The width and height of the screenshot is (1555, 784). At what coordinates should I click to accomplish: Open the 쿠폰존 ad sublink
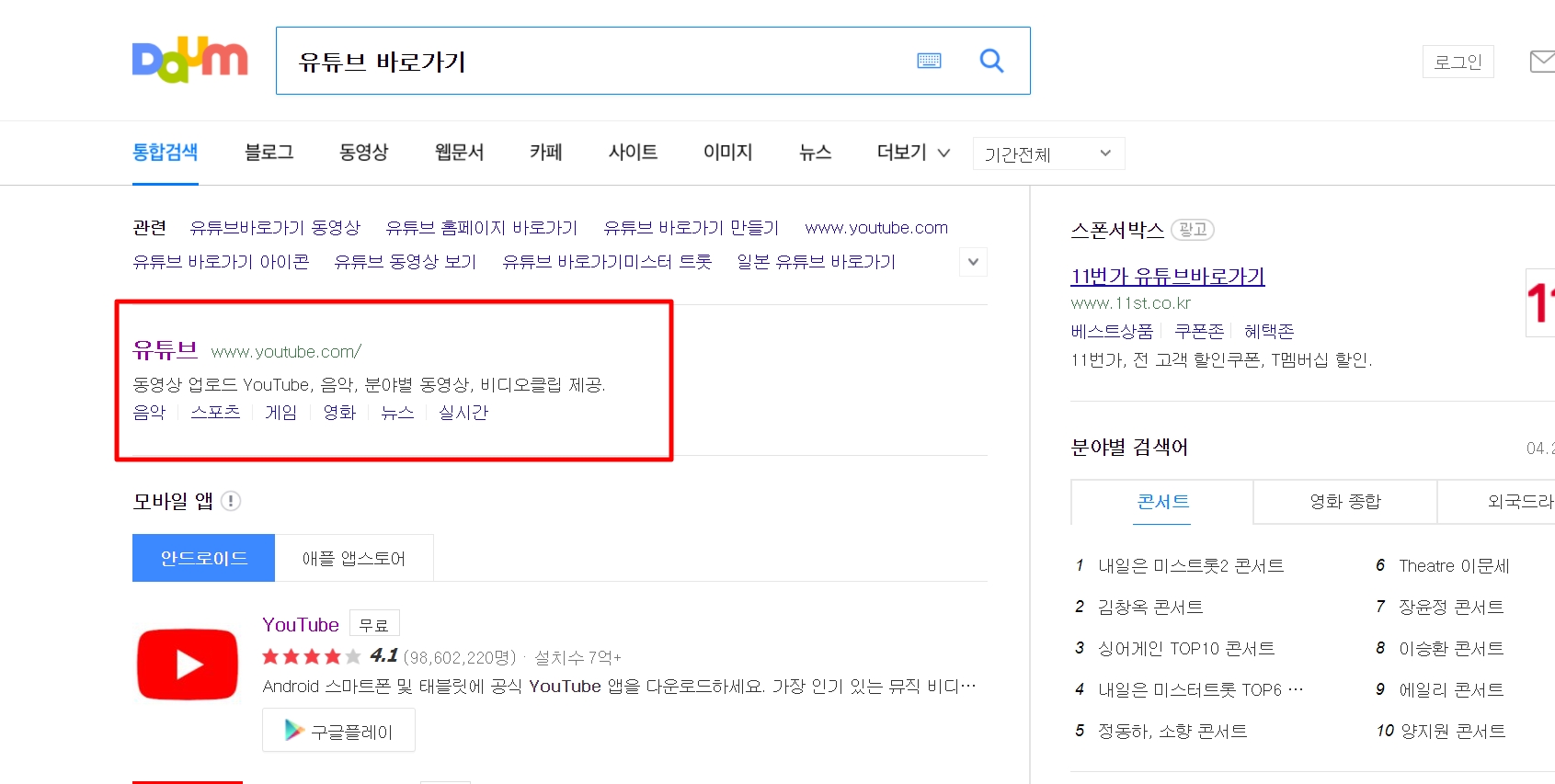point(1199,332)
